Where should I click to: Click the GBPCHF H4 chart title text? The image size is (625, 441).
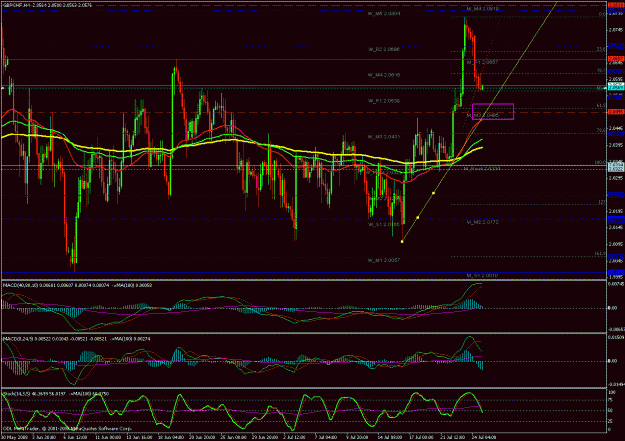click(47, 6)
